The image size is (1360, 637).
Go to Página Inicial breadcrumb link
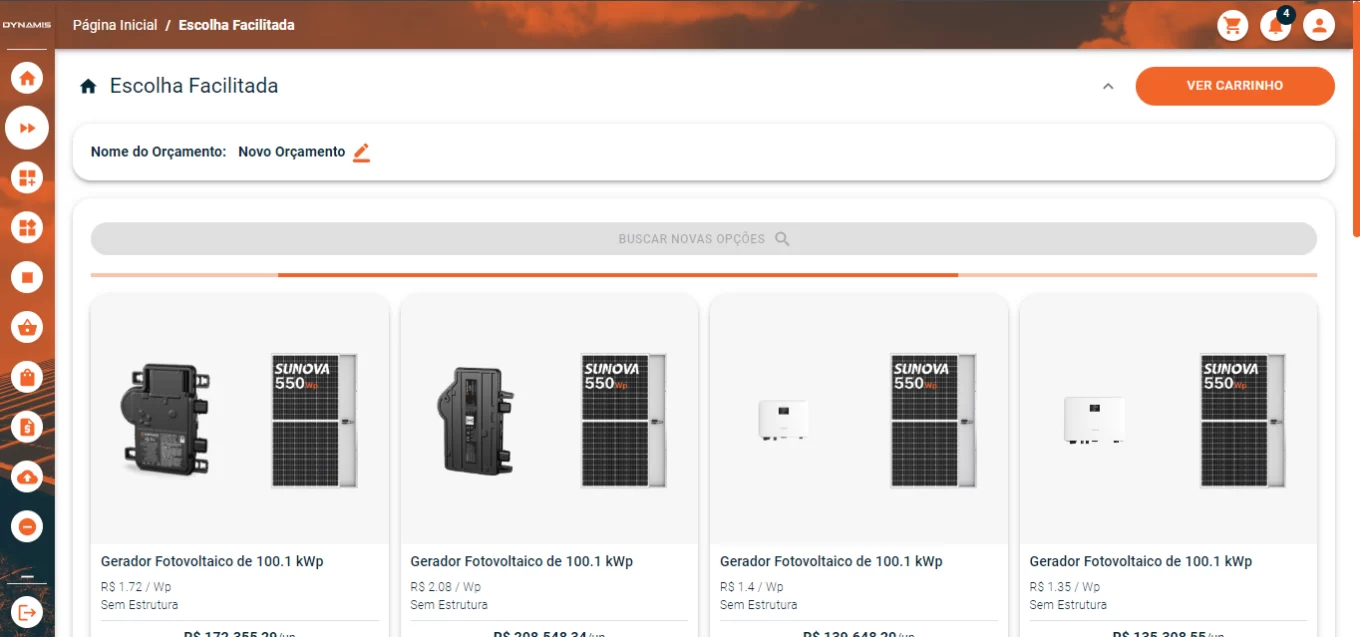coord(115,25)
